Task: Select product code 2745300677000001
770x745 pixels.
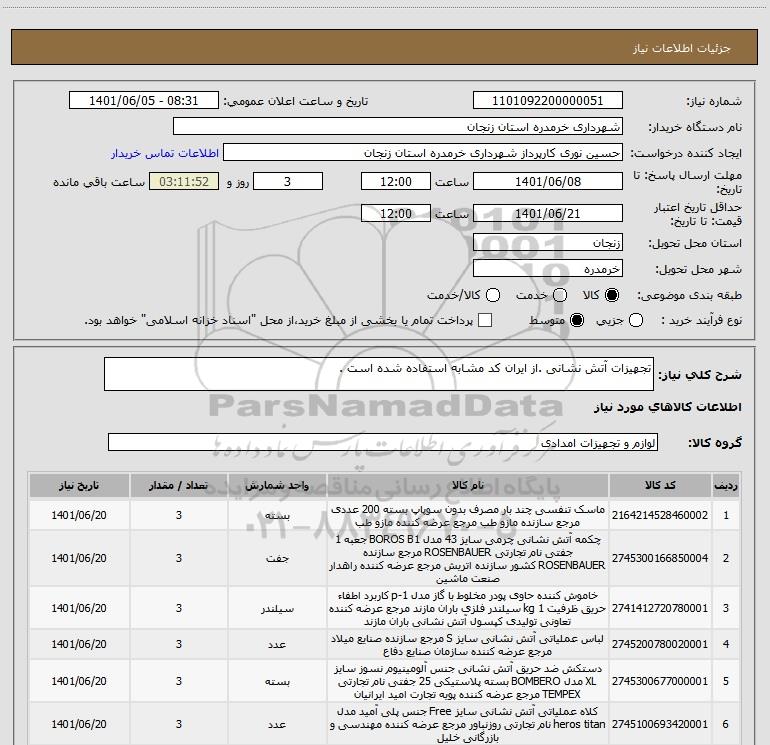Action: 660,681
